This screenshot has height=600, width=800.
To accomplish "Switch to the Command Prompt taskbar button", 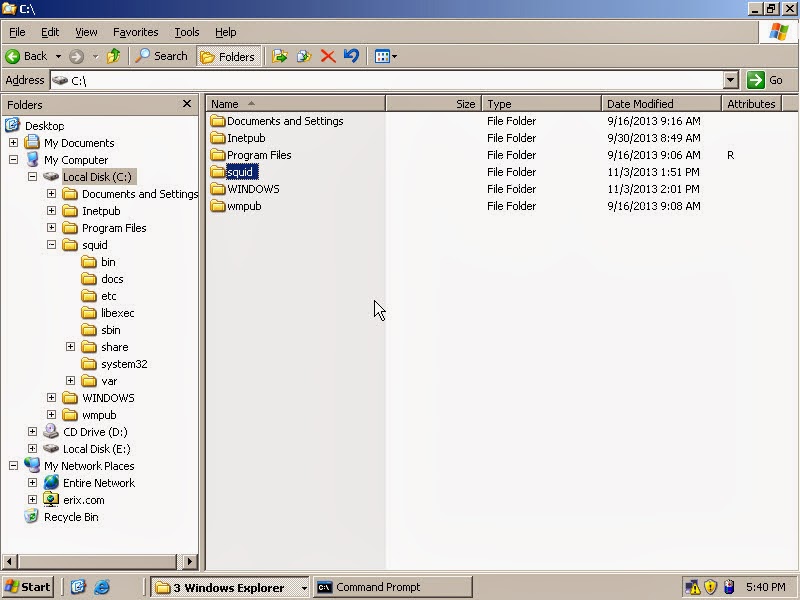I will point(392,587).
